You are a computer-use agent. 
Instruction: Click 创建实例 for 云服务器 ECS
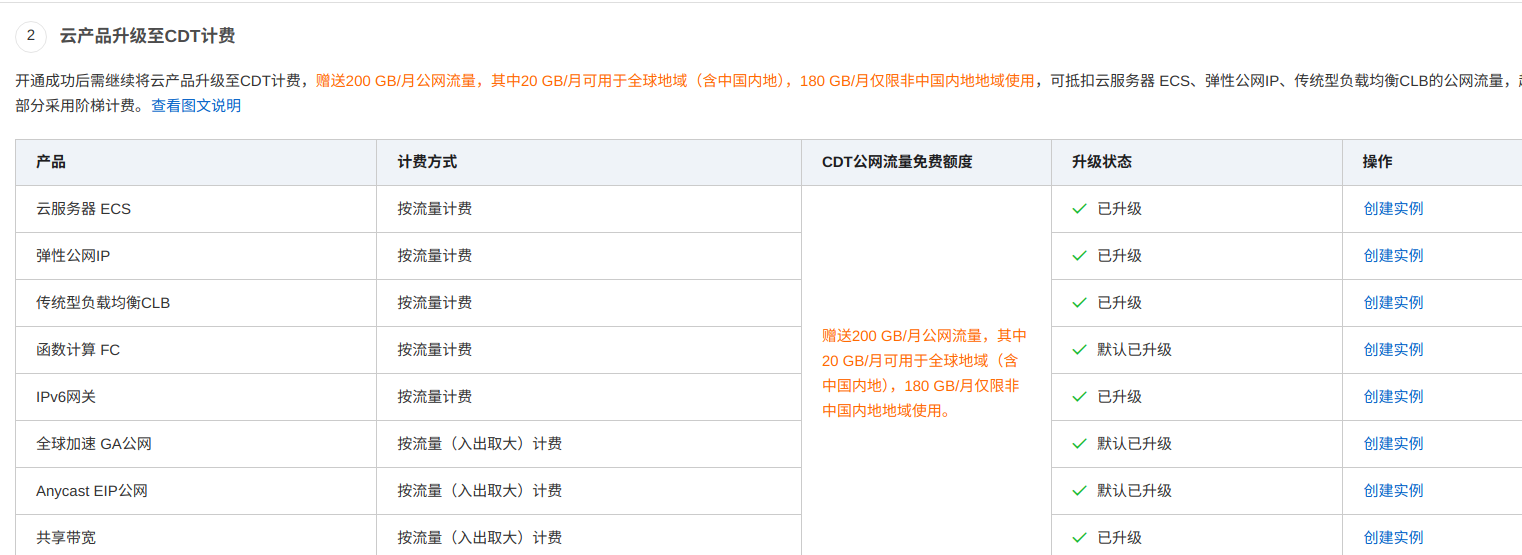click(x=1393, y=209)
